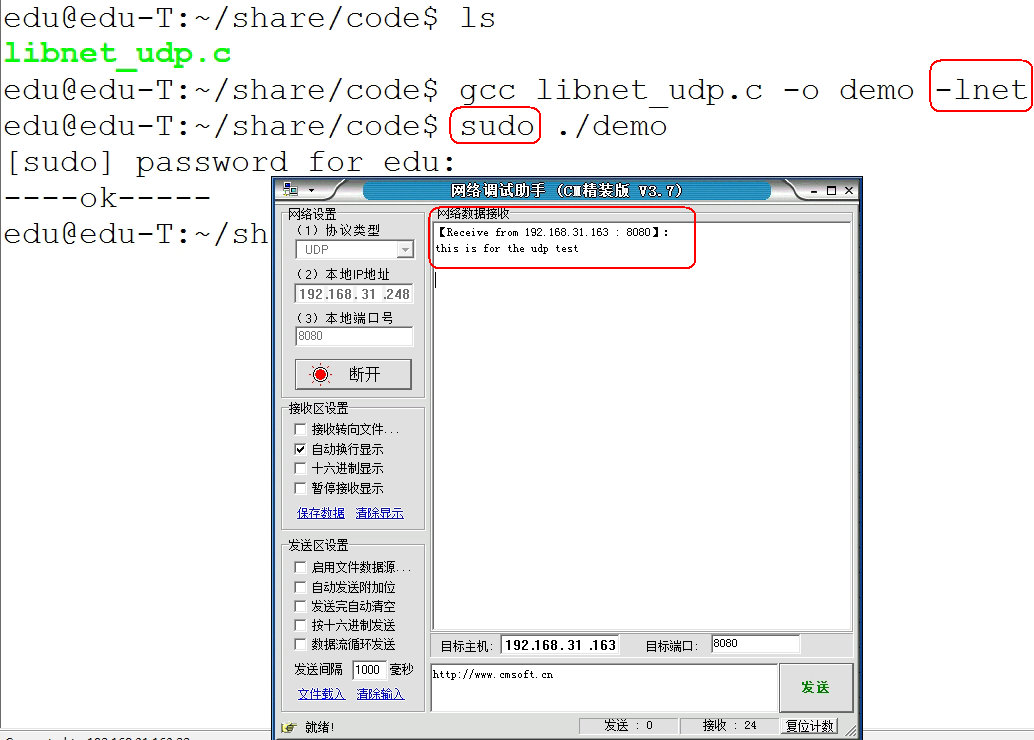Click the send interval field showing 1000
This screenshot has width=1034, height=740.
tap(368, 669)
